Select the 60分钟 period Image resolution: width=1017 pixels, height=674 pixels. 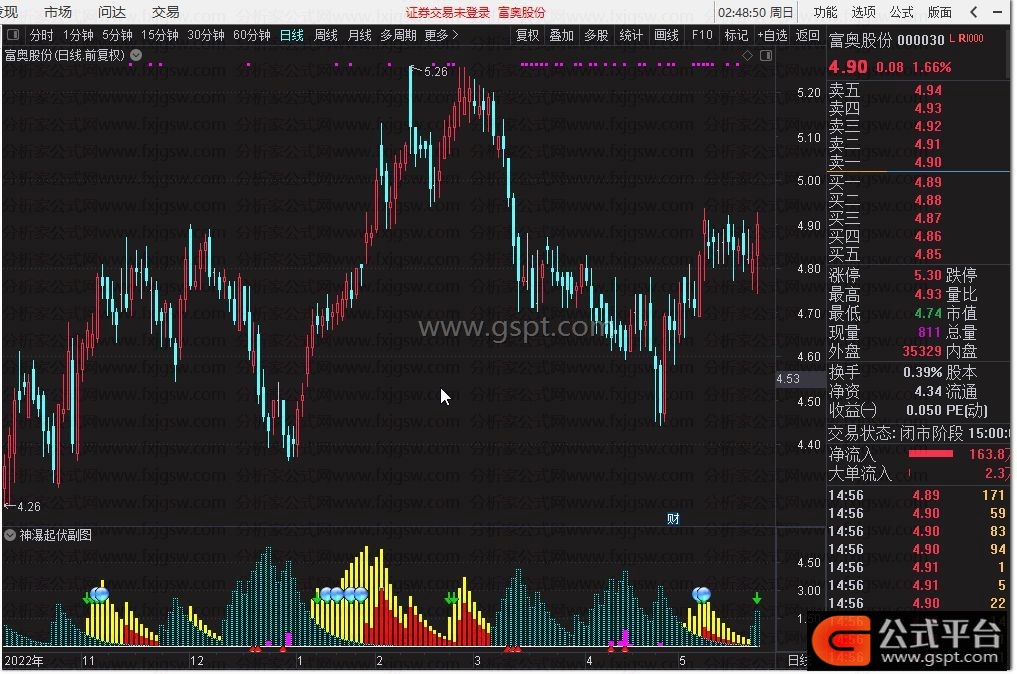(x=252, y=35)
